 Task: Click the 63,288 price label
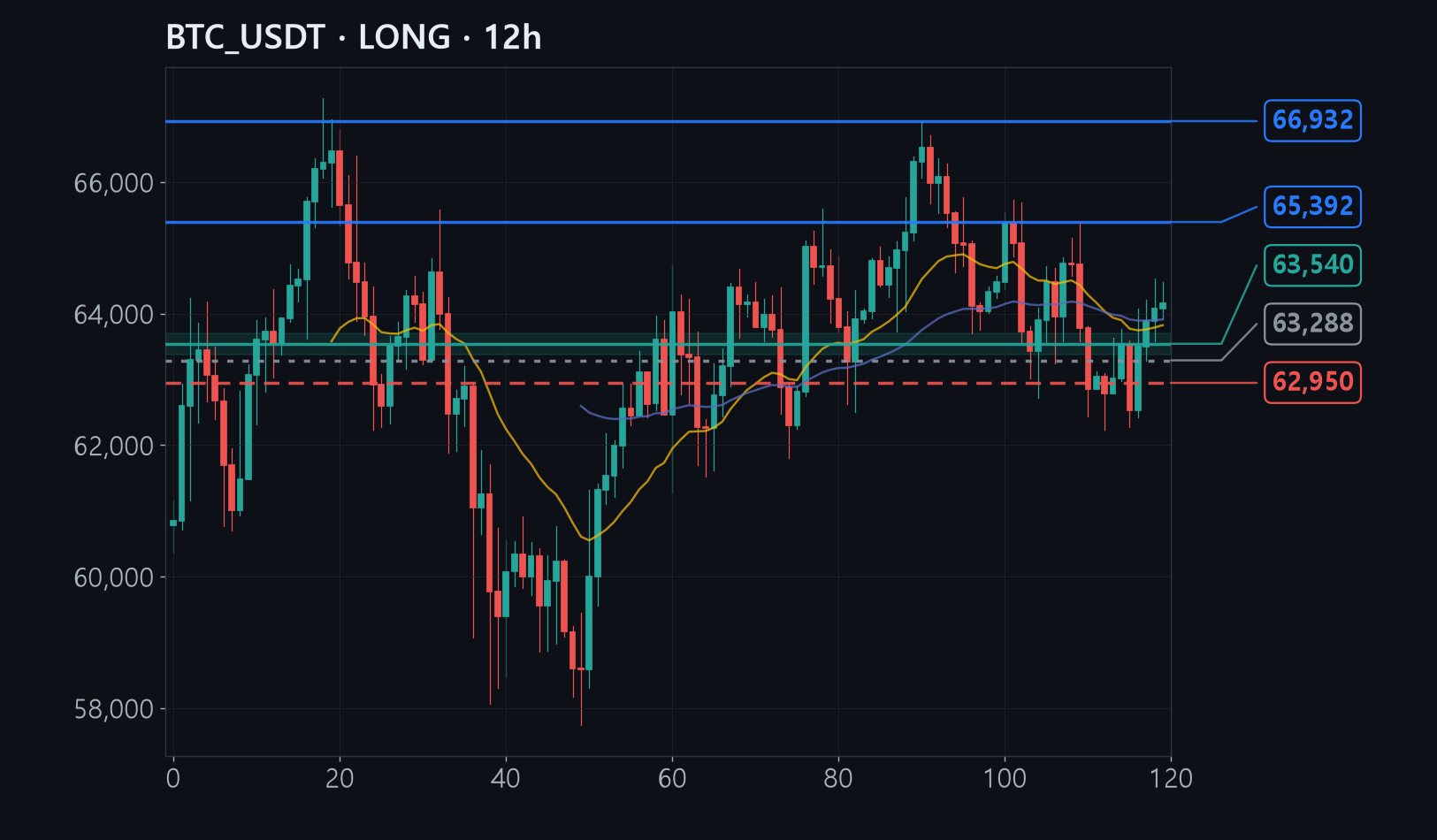coord(1312,324)
